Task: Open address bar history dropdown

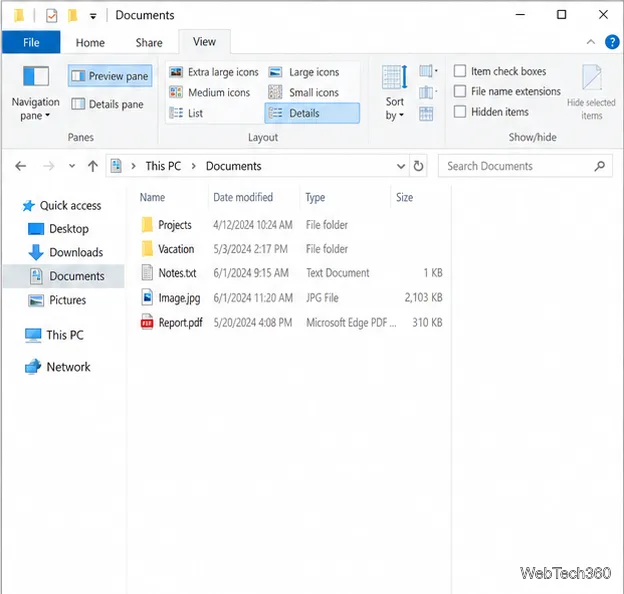Action: (x=401, y=166)
